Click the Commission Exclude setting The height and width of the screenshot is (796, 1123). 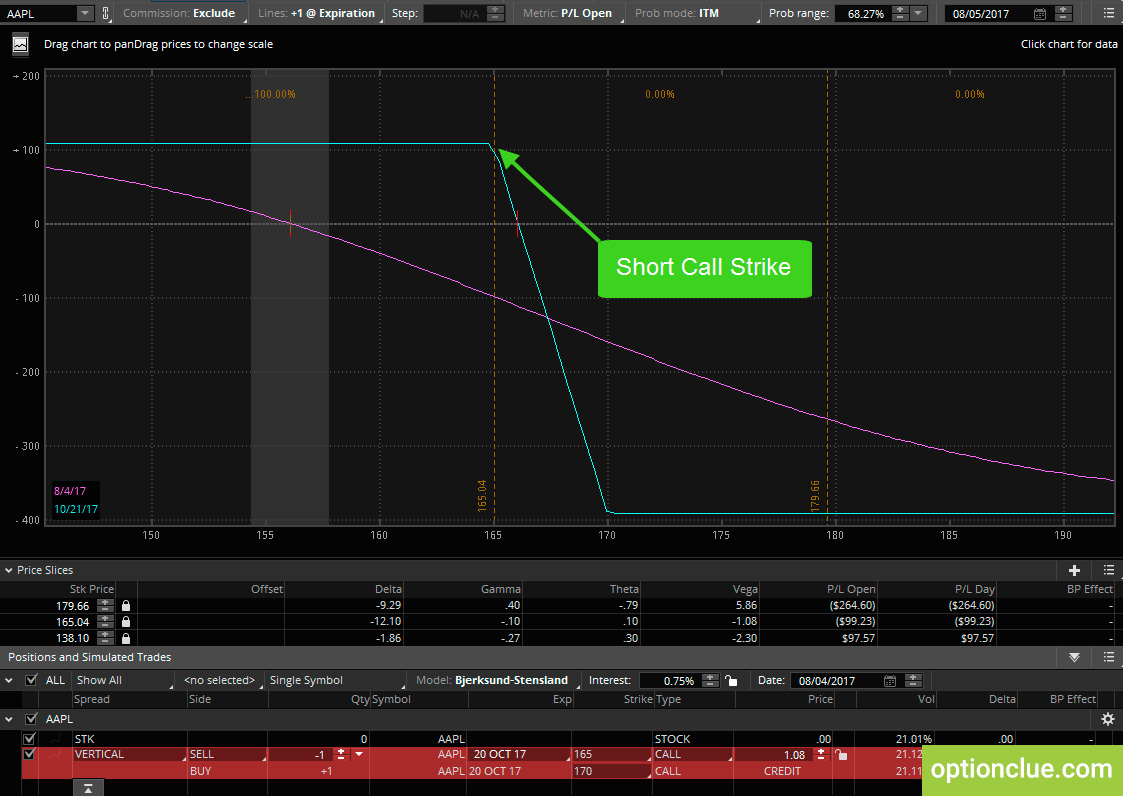[179, 14]
